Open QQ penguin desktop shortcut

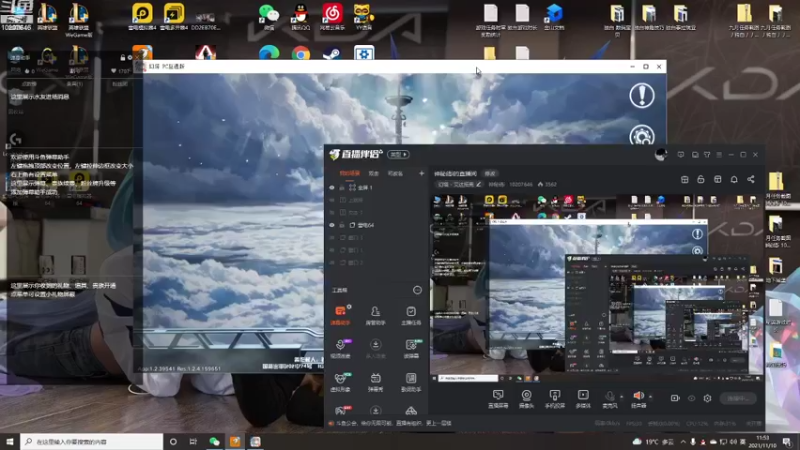301,16
